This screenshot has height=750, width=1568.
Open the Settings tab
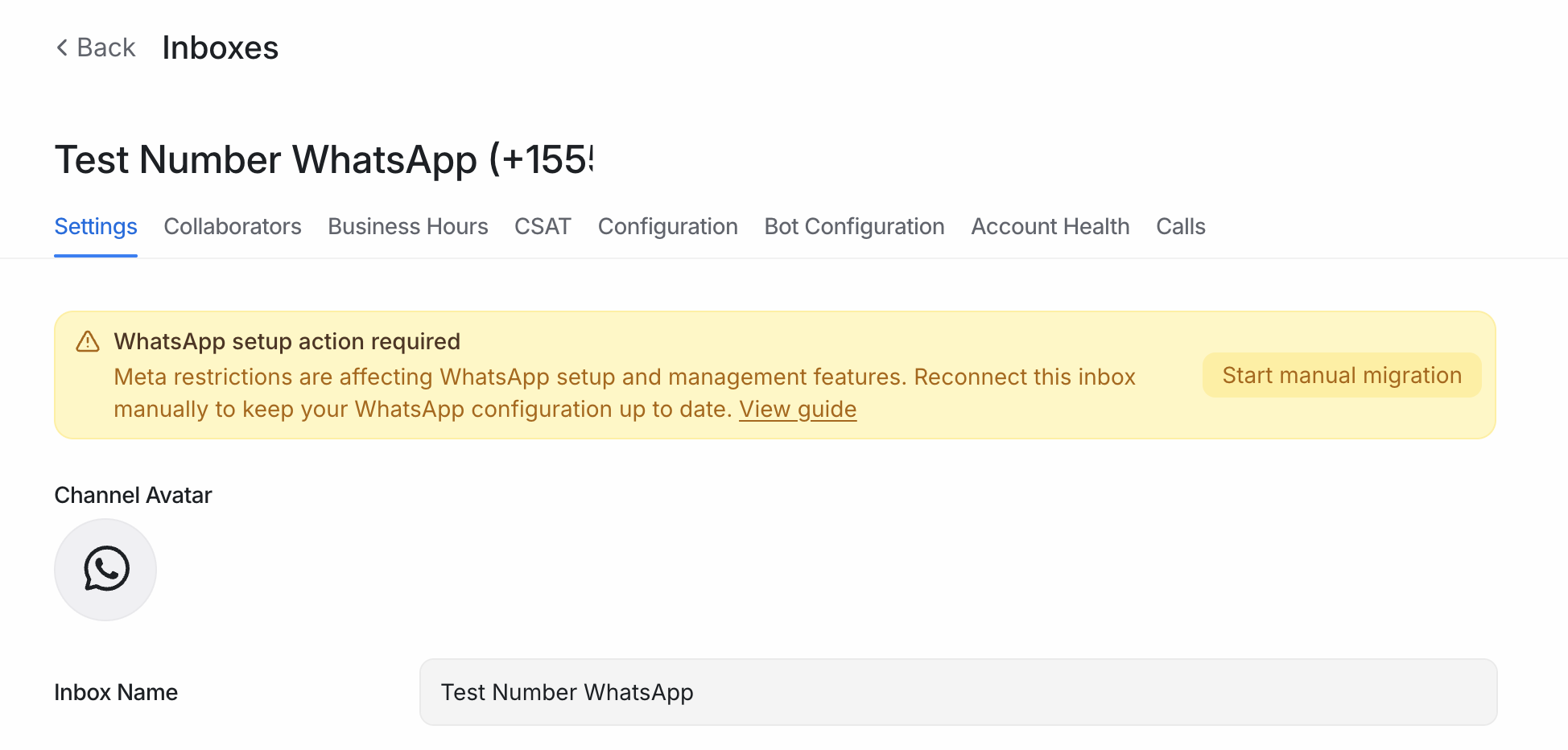[x=96, y=227]
